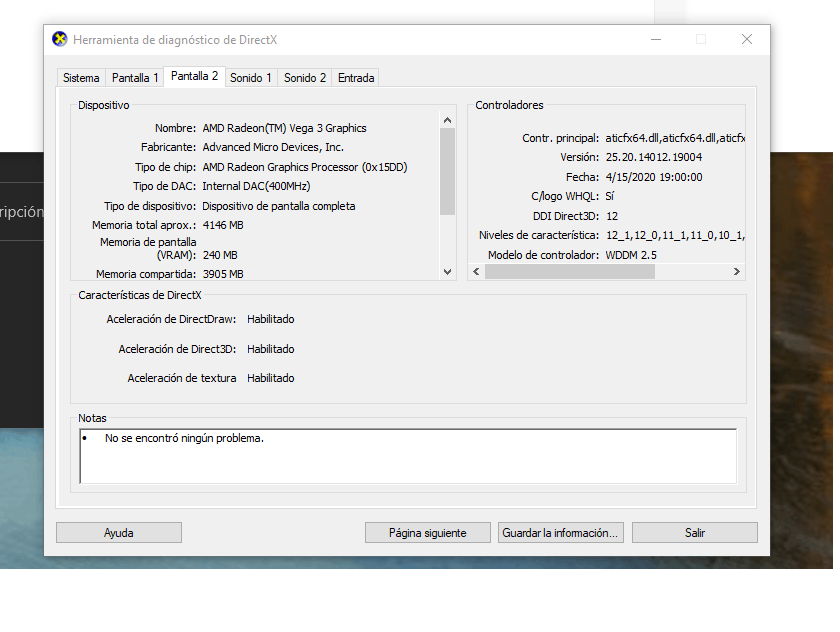Click the WHQL value 'Sí'

point(610,197)
